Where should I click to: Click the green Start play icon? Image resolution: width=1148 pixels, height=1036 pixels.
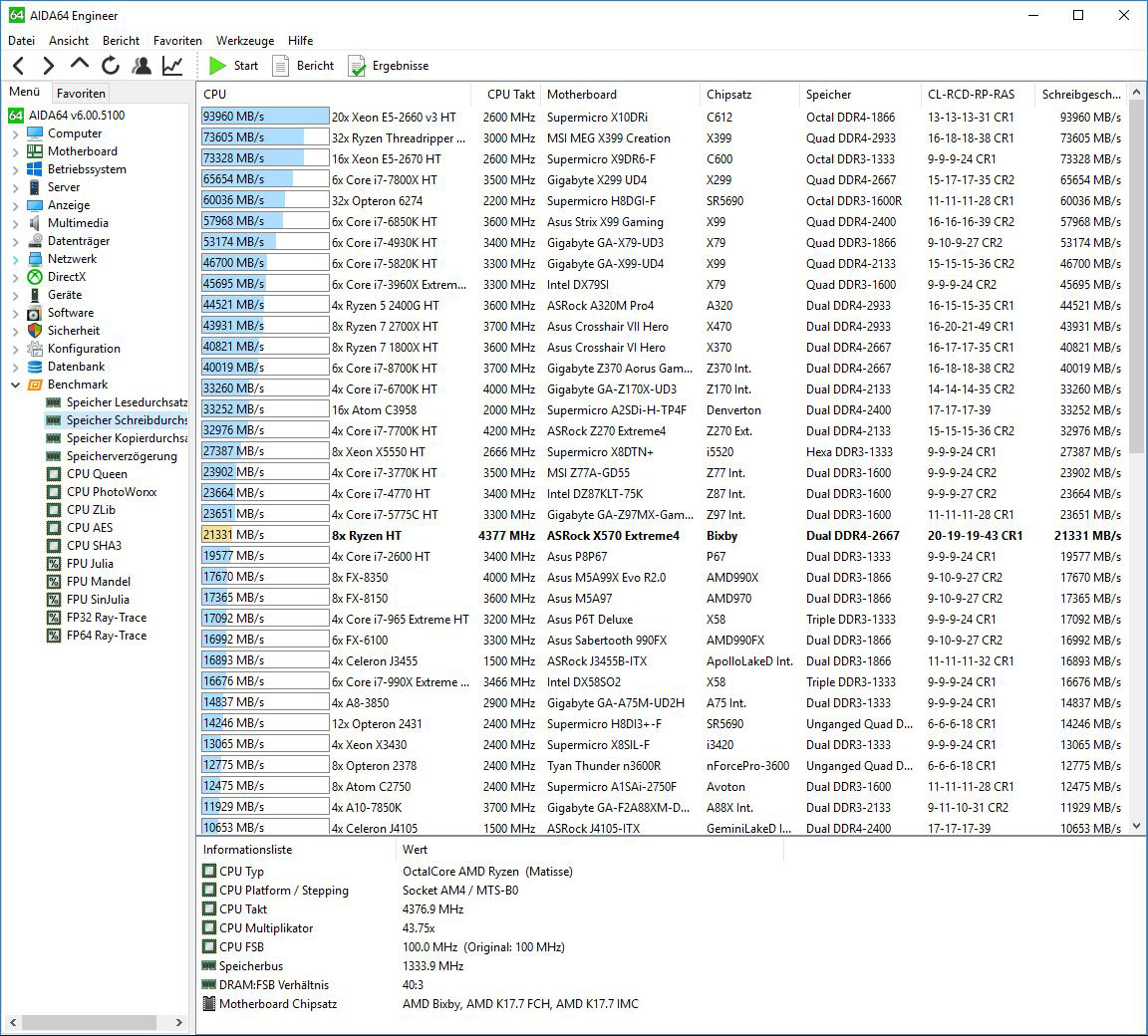(217, 66)
